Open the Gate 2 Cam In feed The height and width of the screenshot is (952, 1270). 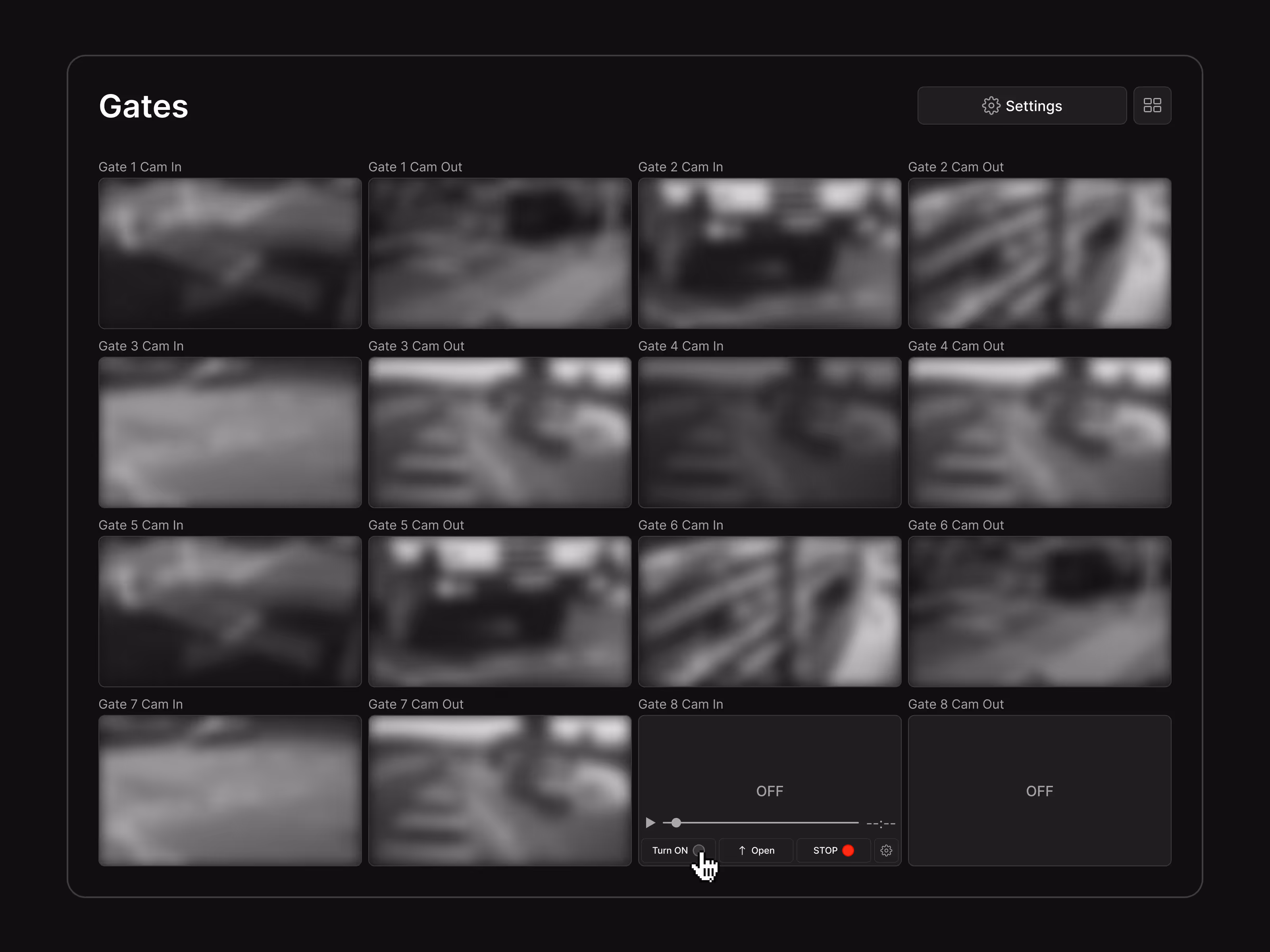click(x=770, y=253)
